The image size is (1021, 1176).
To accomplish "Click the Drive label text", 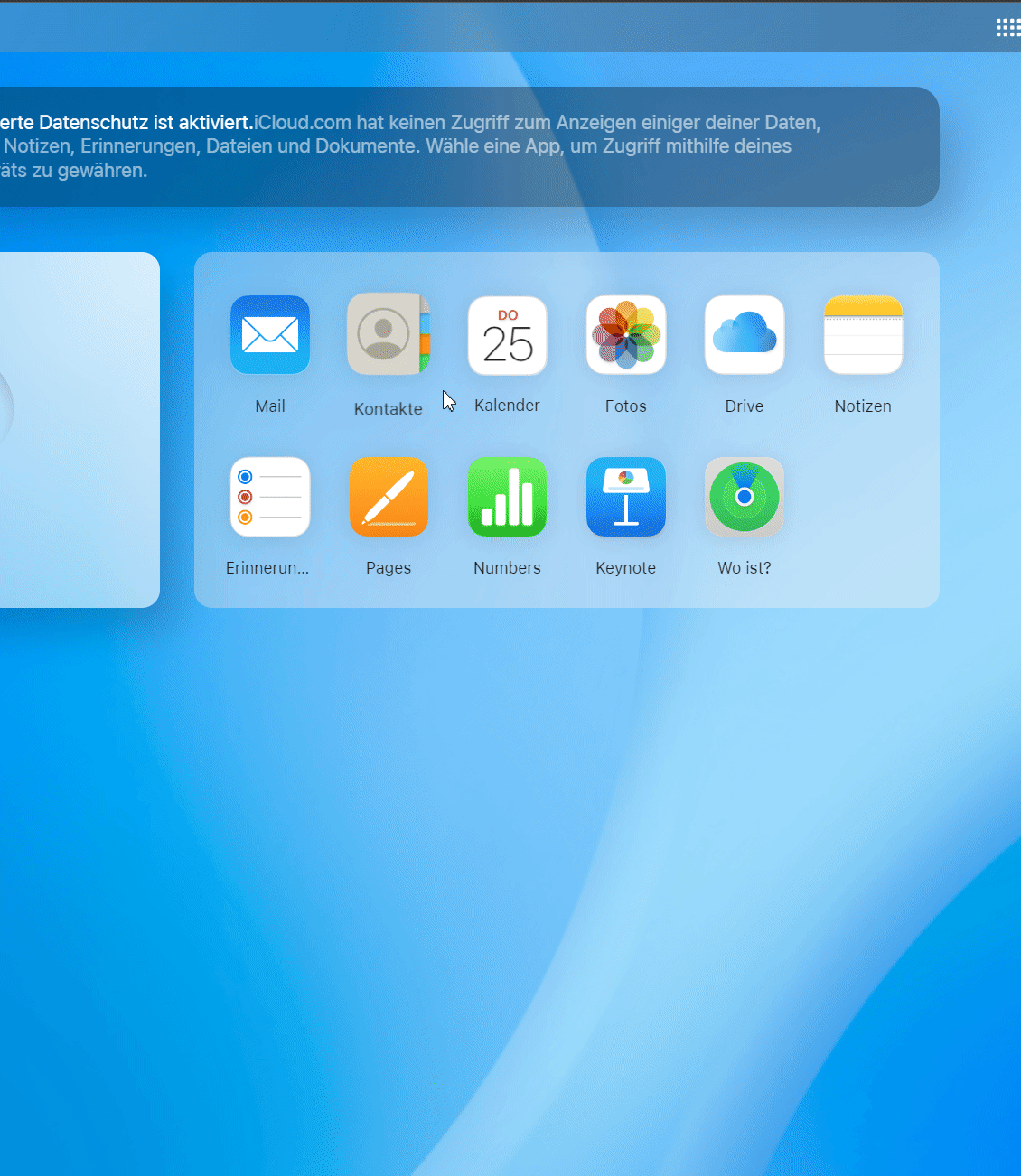I will [x=745, y=406].
